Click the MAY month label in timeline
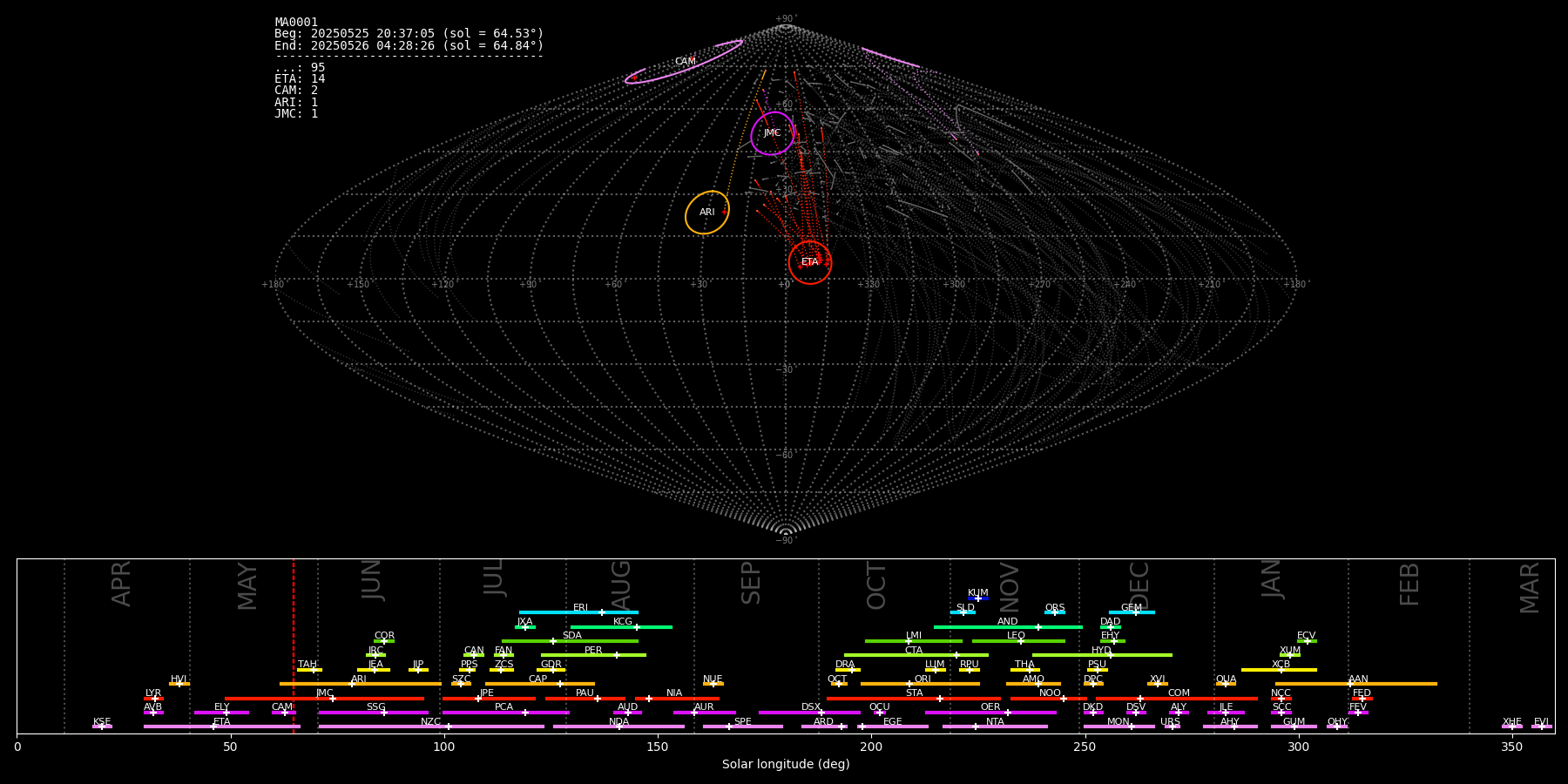The image size is (1568, 784). click(247, 586)
